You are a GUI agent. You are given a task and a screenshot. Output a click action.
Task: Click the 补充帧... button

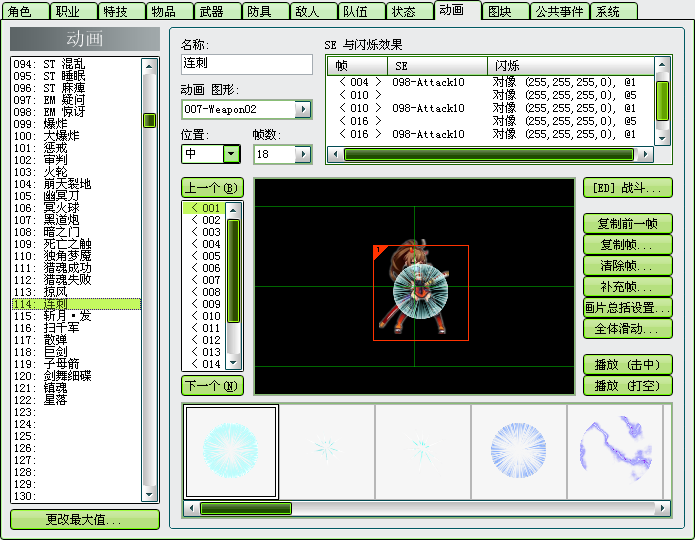pos(627,286)
